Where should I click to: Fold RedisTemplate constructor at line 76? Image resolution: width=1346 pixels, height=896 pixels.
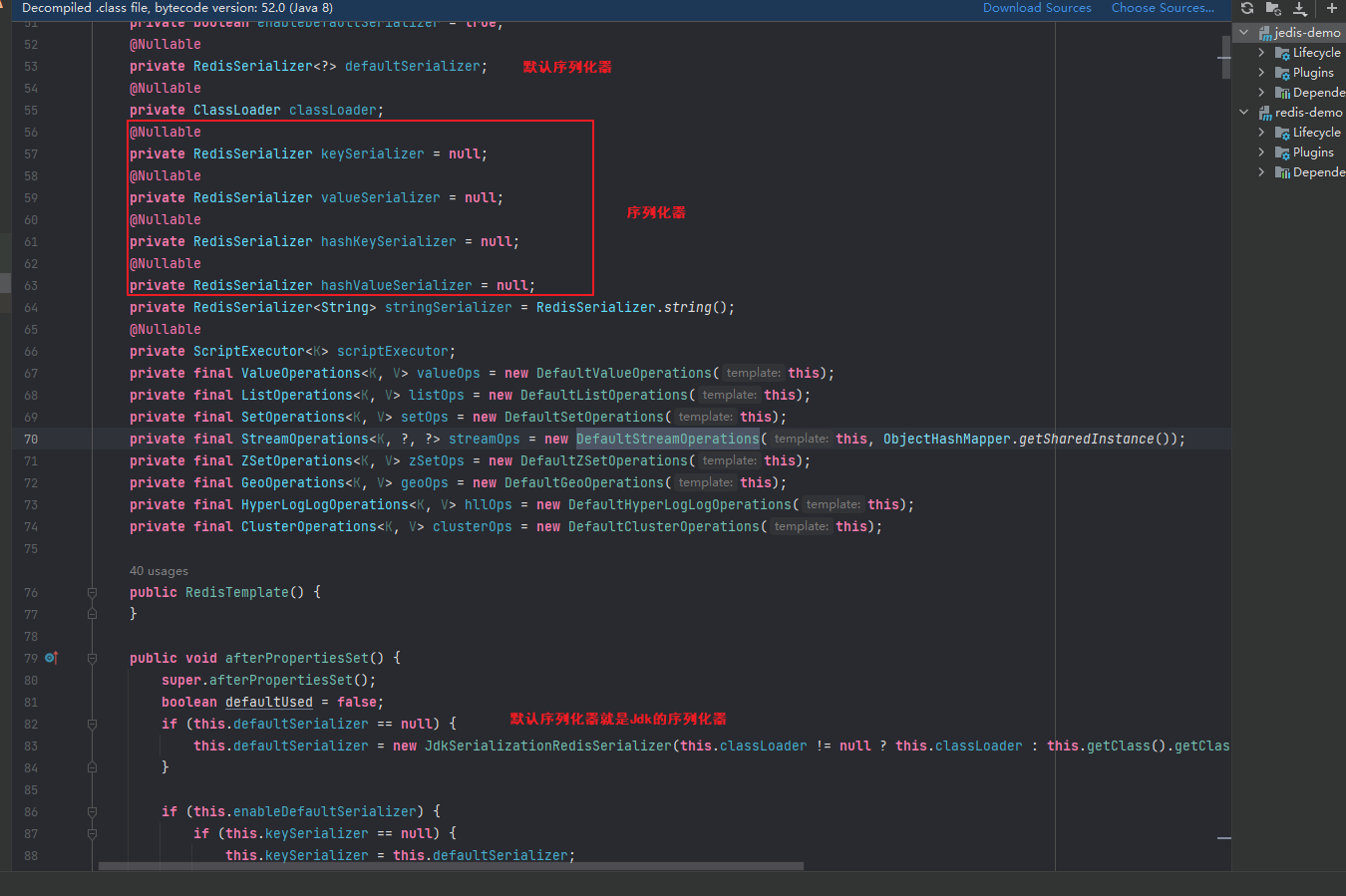click(x=92, y=592)
